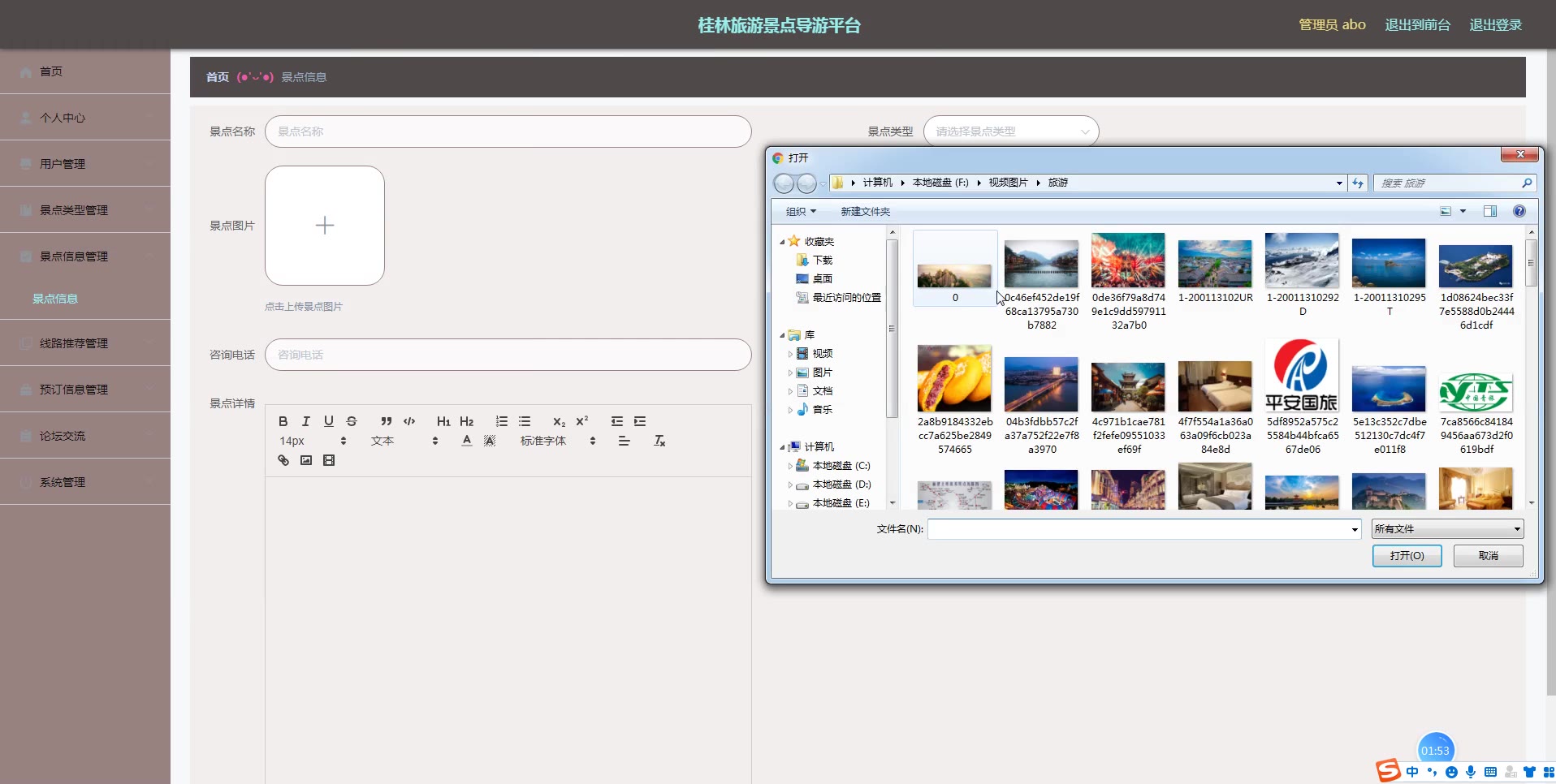
Task: Toggle strikethrough text formatting
Action: (x=352, y=421)
